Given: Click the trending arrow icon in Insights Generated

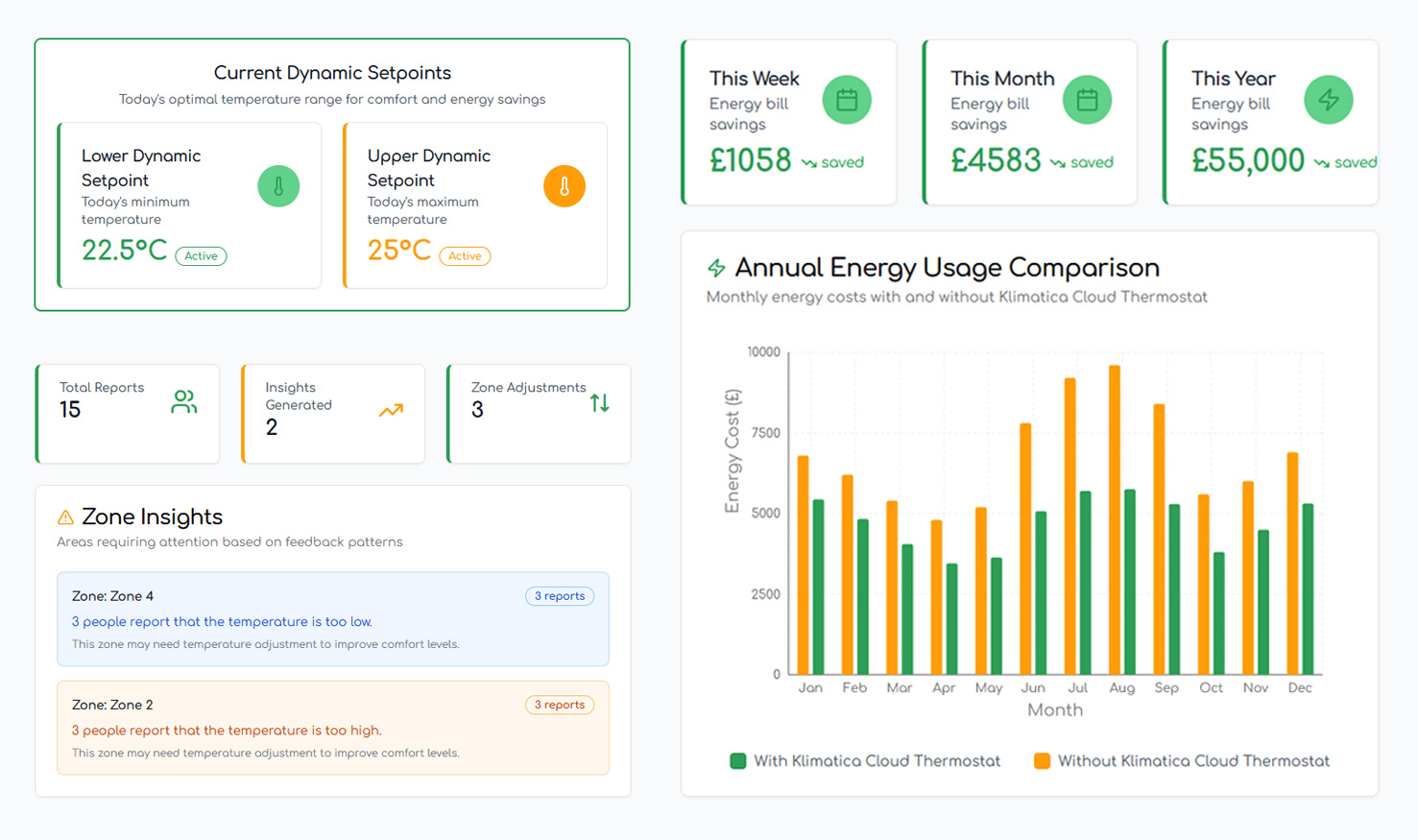Looking at the screenshot, I should [x=391, y=411].
